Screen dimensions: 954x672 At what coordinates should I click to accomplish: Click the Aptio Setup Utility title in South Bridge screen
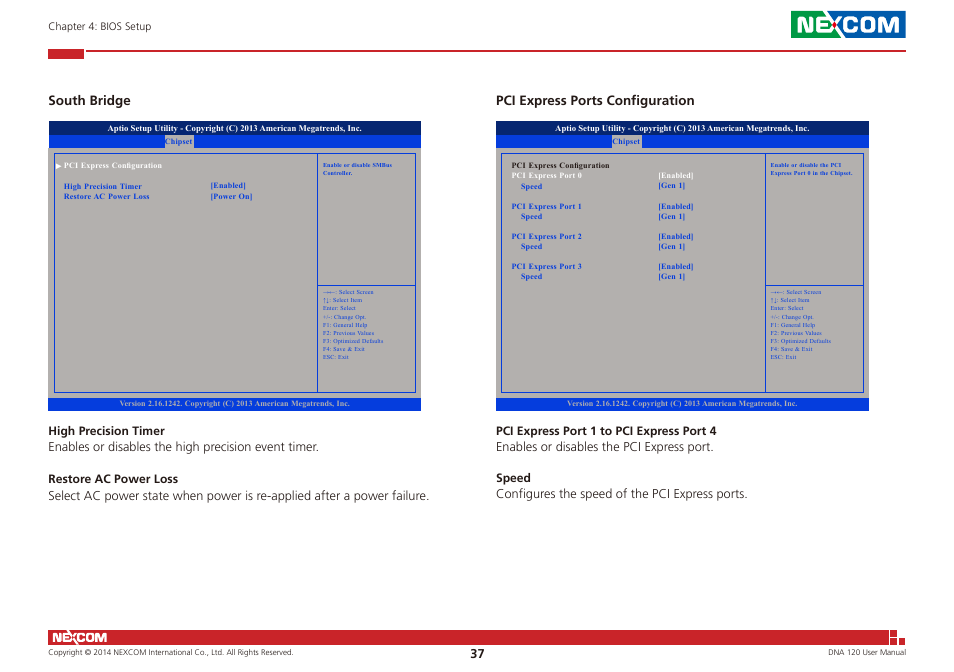(234, 128)
